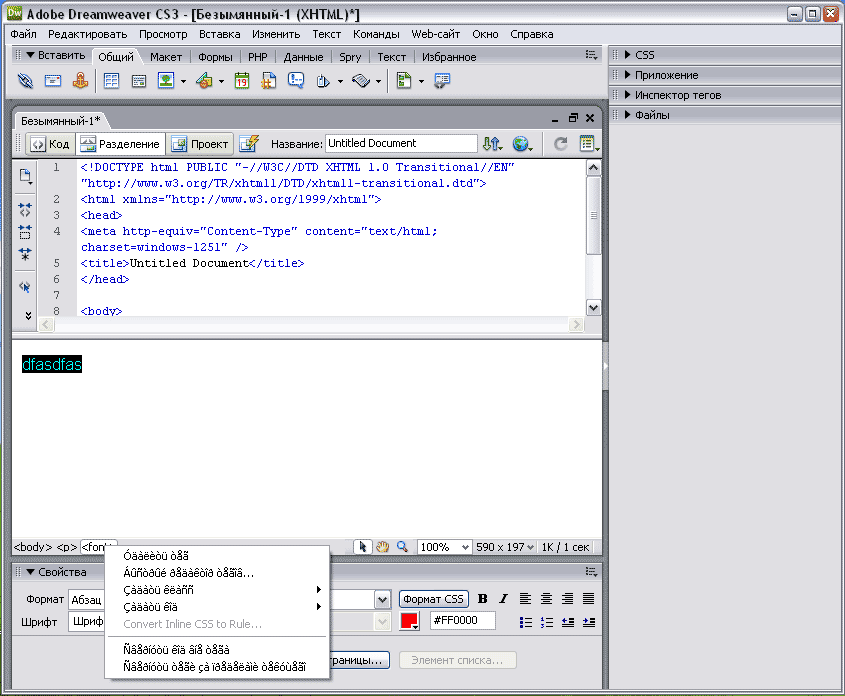Open the Images dropdown arrow

click(183, 81)
